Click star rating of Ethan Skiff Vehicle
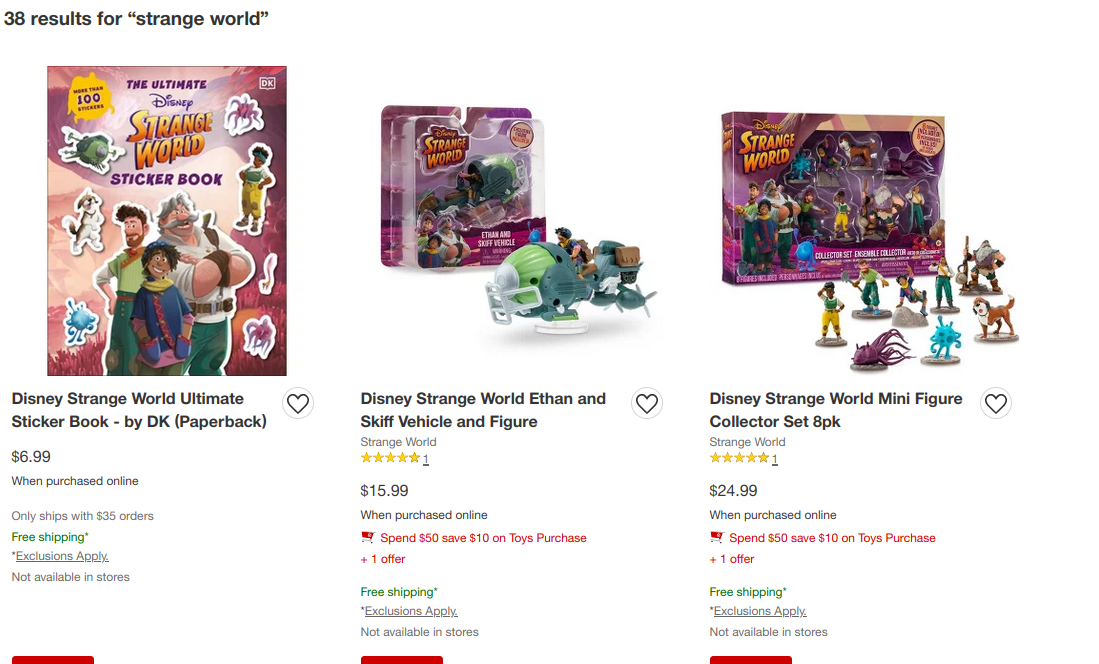 394,459
